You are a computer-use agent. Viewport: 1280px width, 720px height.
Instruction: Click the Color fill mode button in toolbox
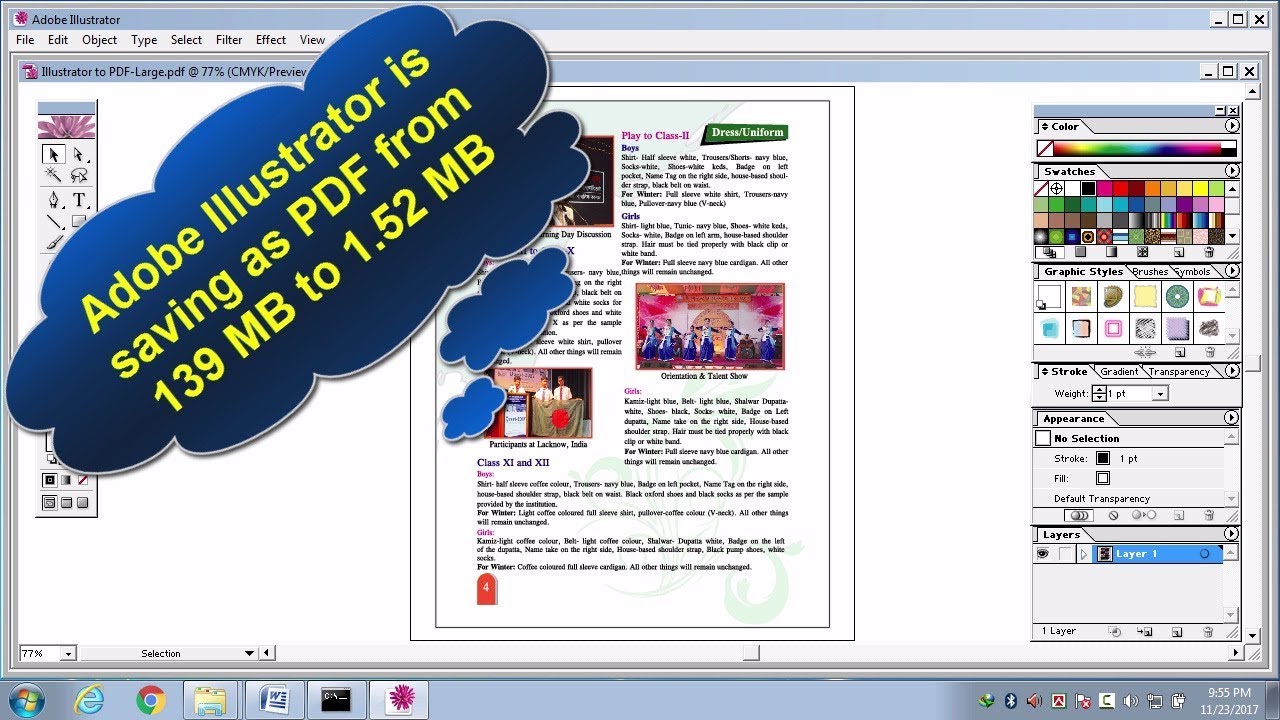(50, 480)
